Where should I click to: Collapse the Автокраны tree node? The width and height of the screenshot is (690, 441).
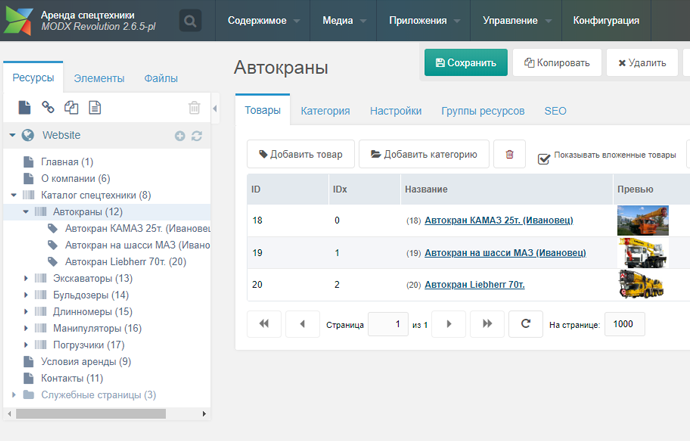pyautogui.click(x=26, y=212)
